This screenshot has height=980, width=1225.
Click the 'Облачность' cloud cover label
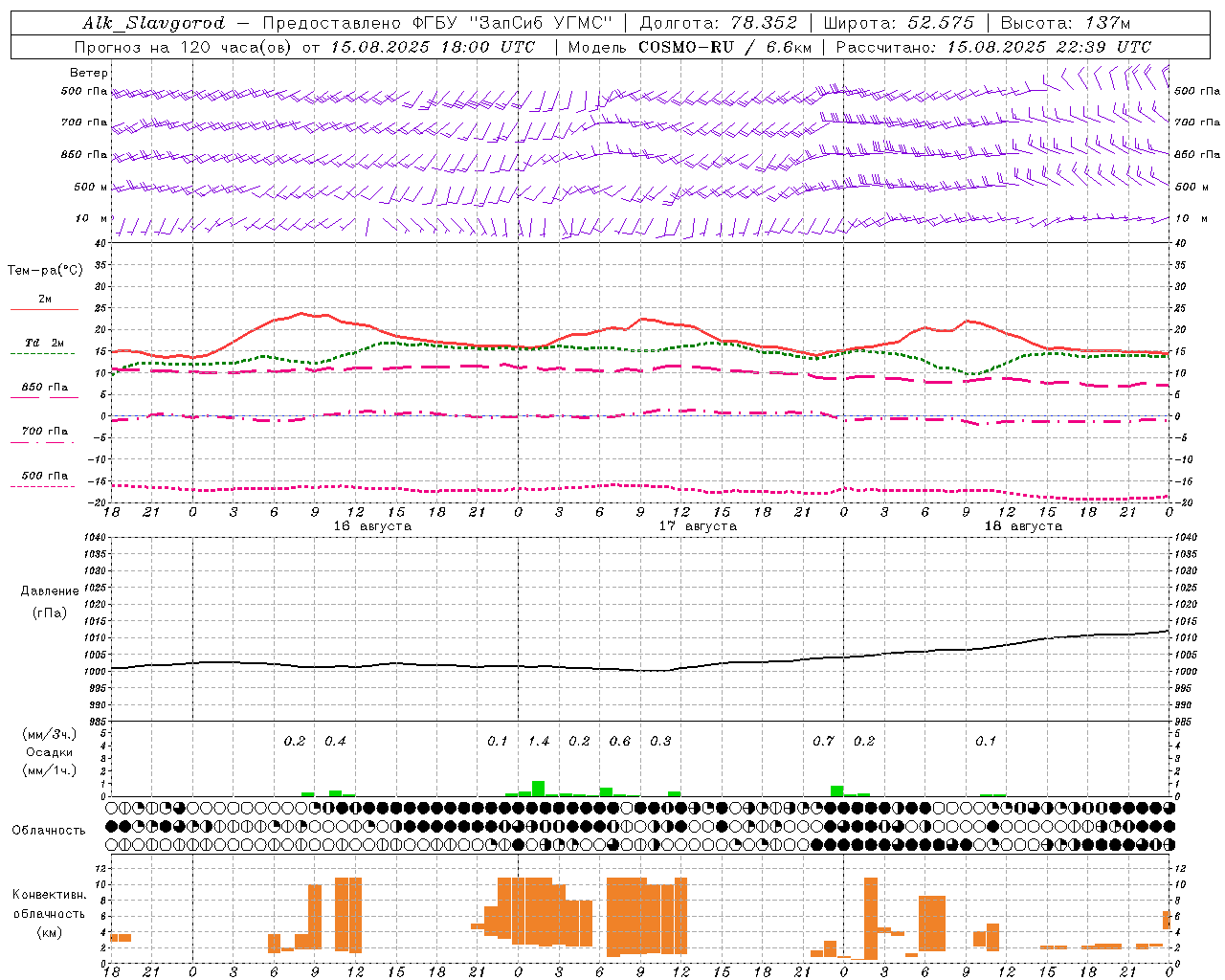tap(49, 831)
